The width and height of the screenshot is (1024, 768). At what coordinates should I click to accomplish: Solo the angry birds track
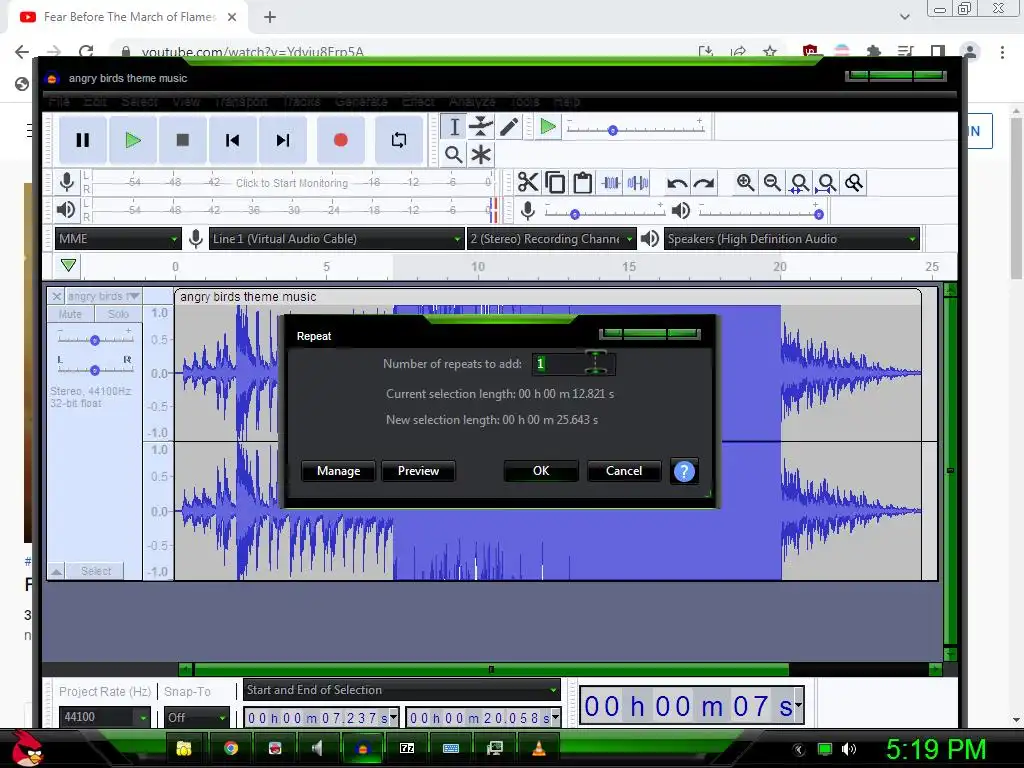118,314
